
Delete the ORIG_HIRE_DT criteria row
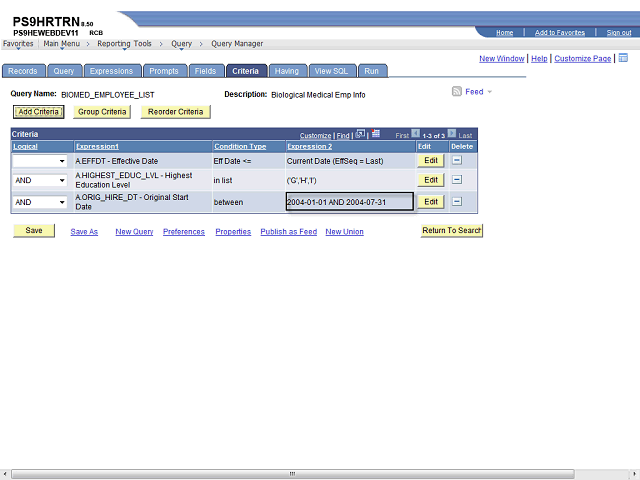(457, 202)
